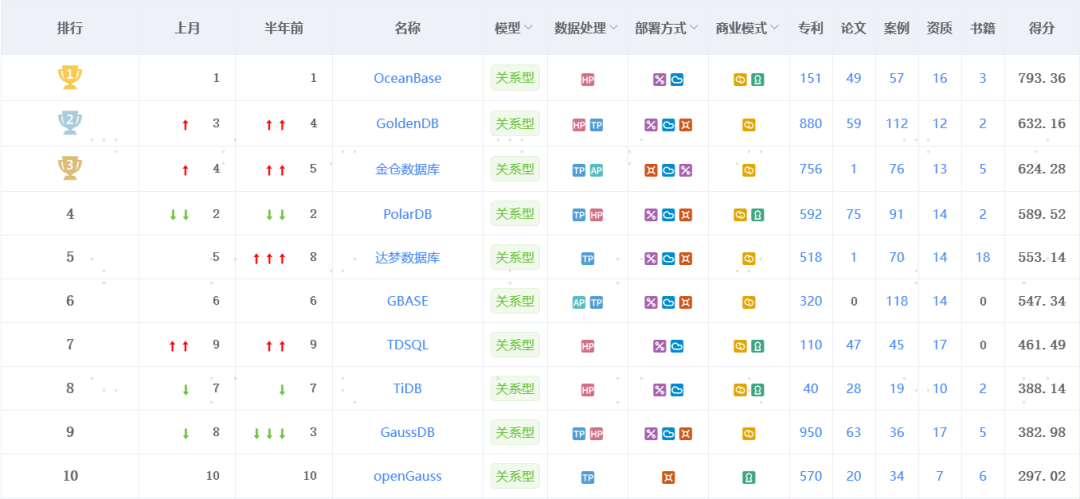The height and width of the screenshot is (499, 1080).
Task: Open the 部署方式 column filter dropdown
Action: click(x=694, y=28)
